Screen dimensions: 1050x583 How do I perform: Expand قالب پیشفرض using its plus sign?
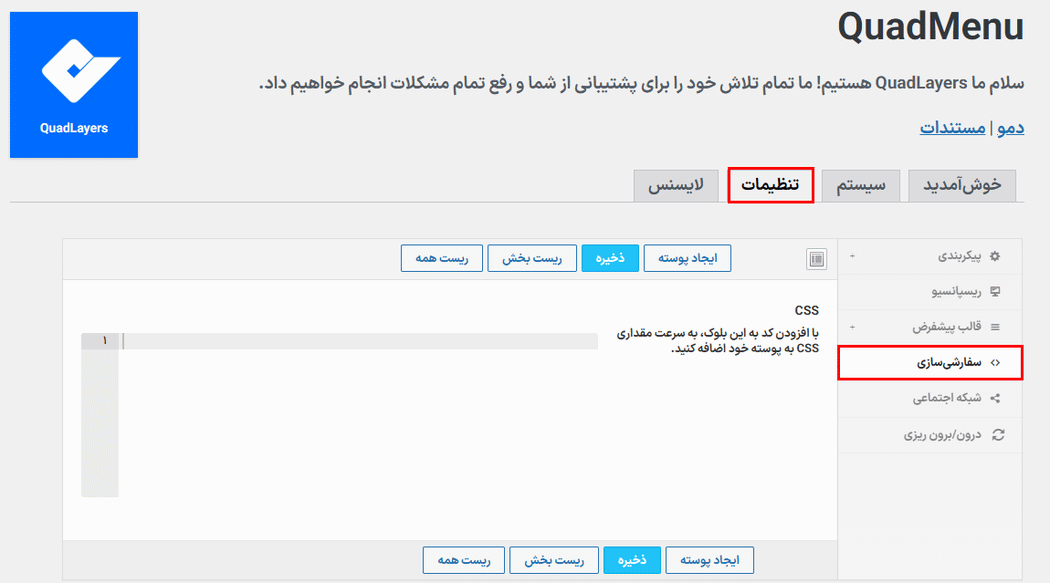tap(851, 327)
